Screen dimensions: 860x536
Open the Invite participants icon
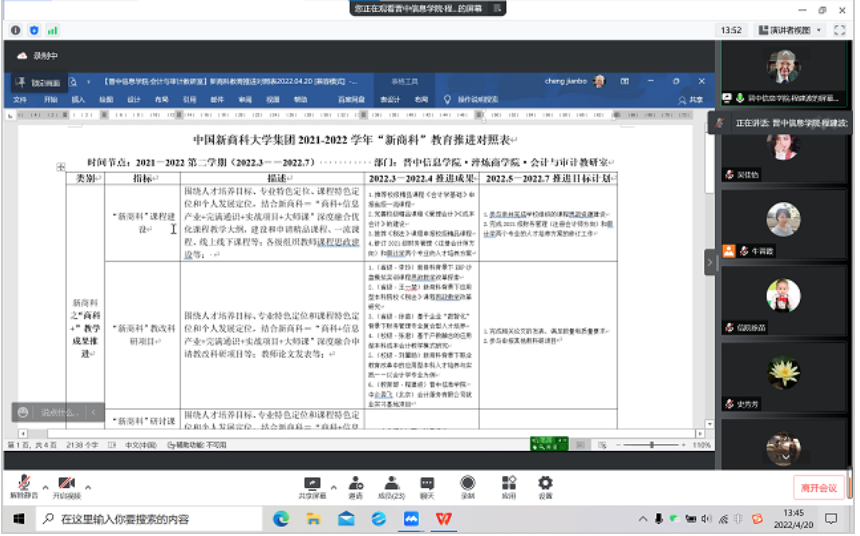pos(355,484)
